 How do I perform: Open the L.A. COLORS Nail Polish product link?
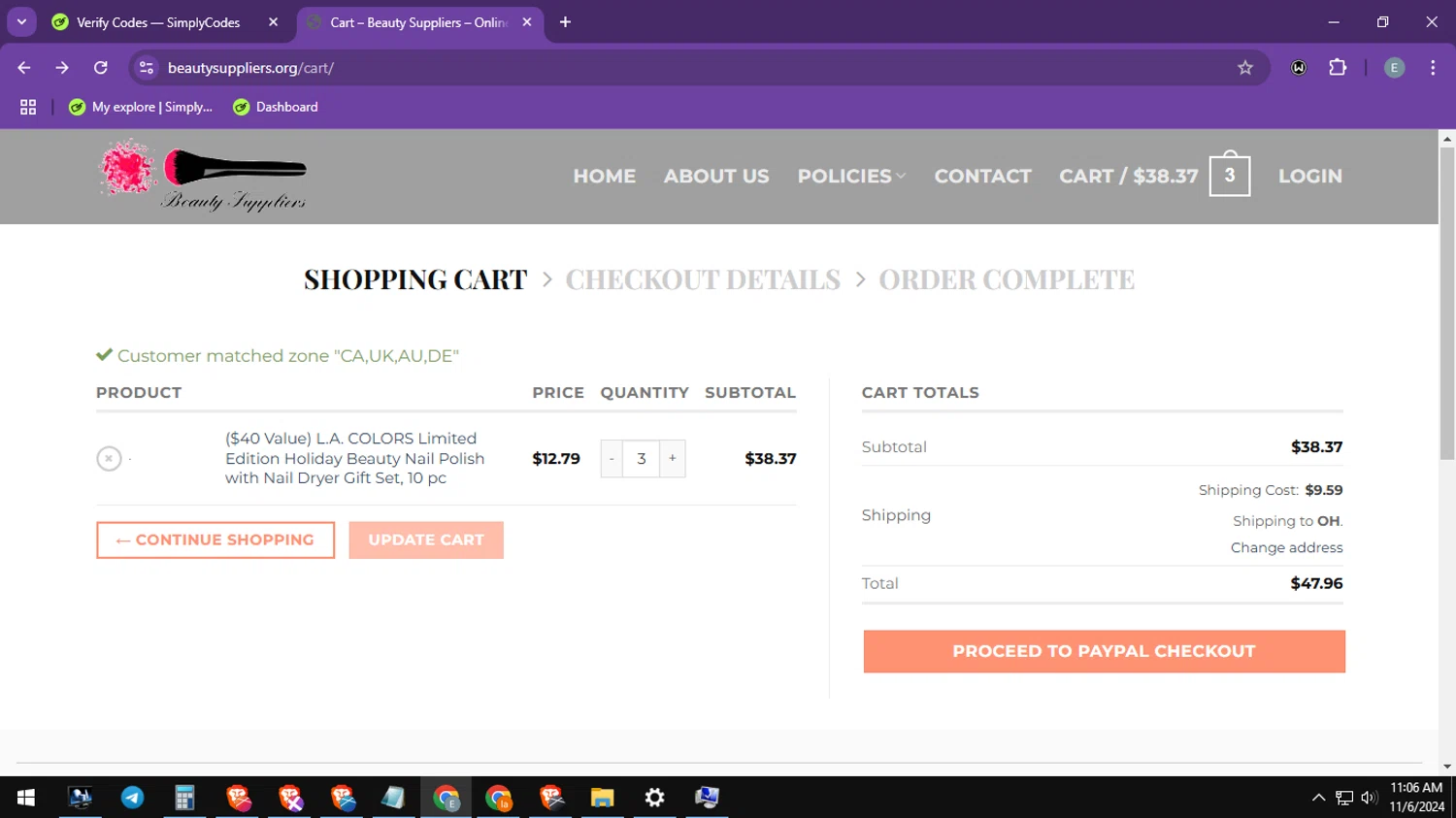[354, 458]
